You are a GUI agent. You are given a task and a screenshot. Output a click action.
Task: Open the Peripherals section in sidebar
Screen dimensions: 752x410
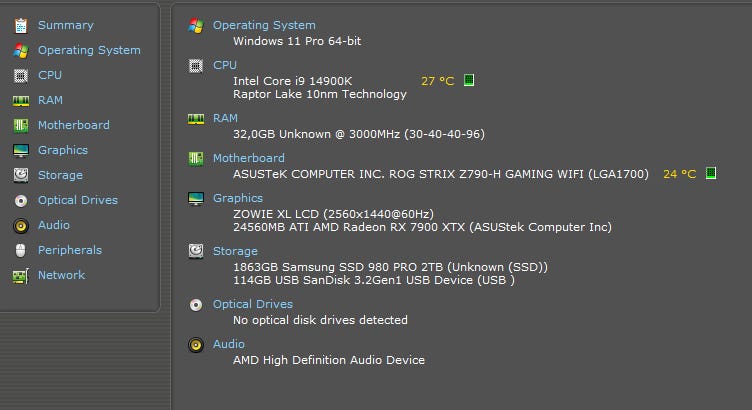pos(69,250)
